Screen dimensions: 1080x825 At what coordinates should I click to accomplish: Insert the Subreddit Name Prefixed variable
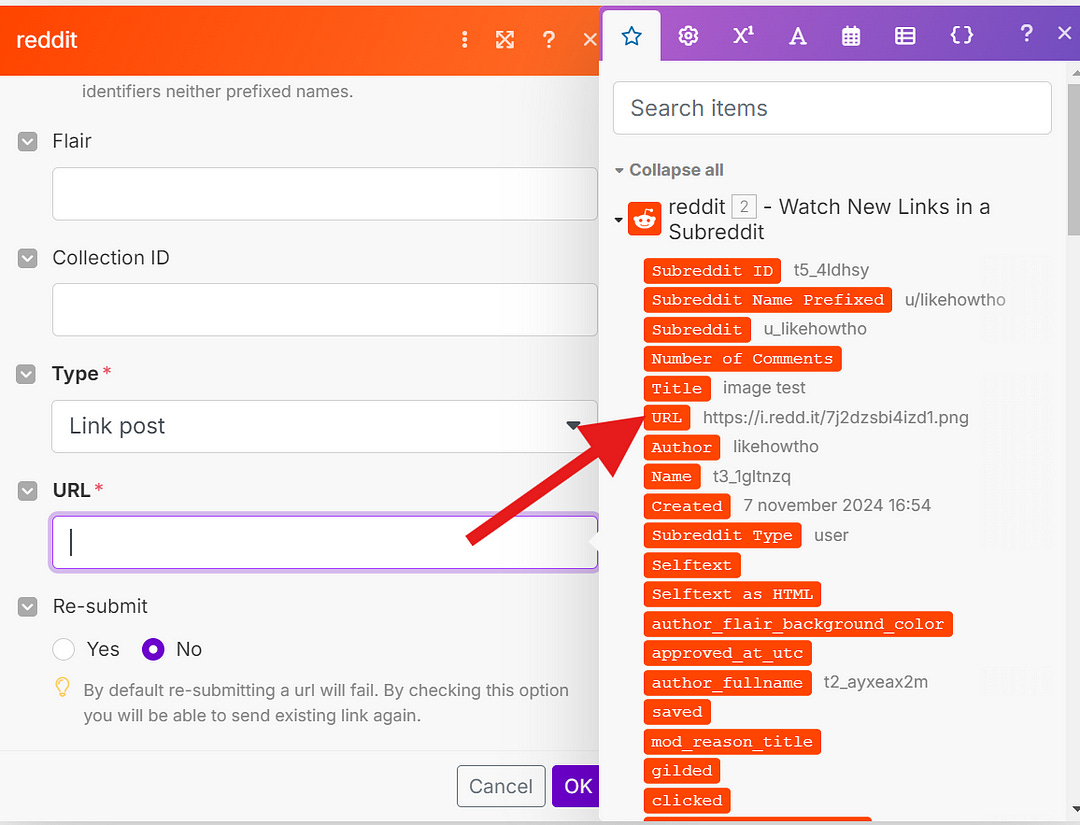[x=767, y=300]
